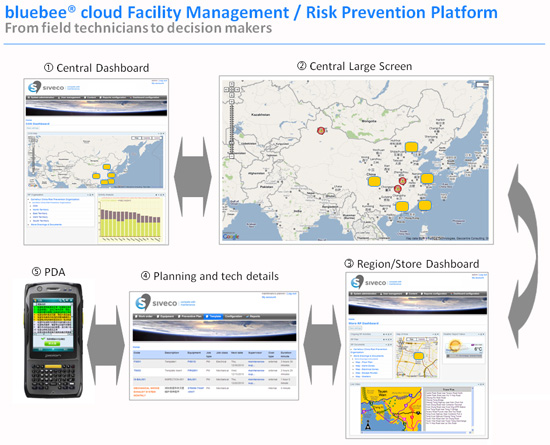Pan the Central Large Screen map right

[237, 90]
